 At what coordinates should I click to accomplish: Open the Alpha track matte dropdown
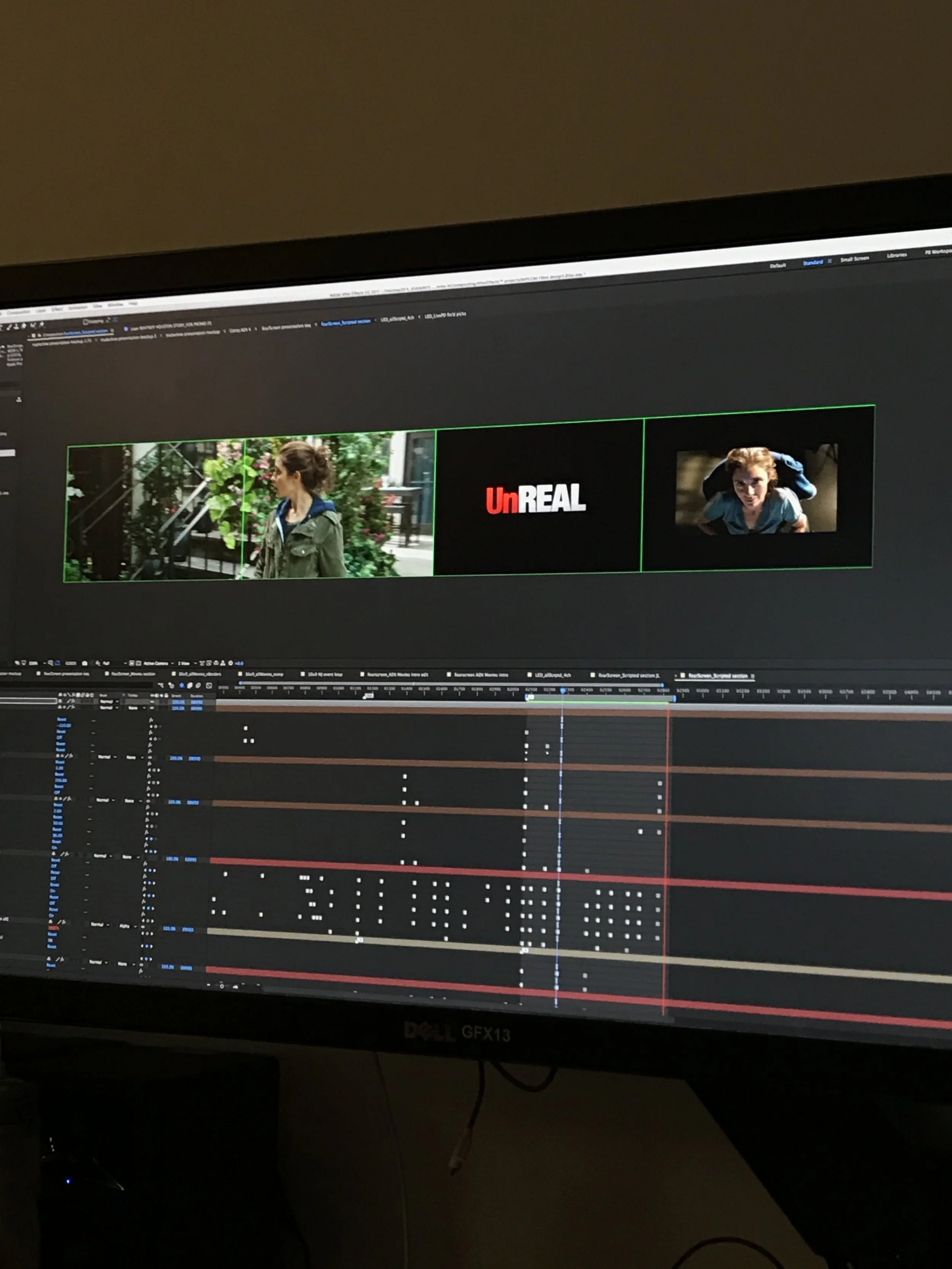pos(128,926)
